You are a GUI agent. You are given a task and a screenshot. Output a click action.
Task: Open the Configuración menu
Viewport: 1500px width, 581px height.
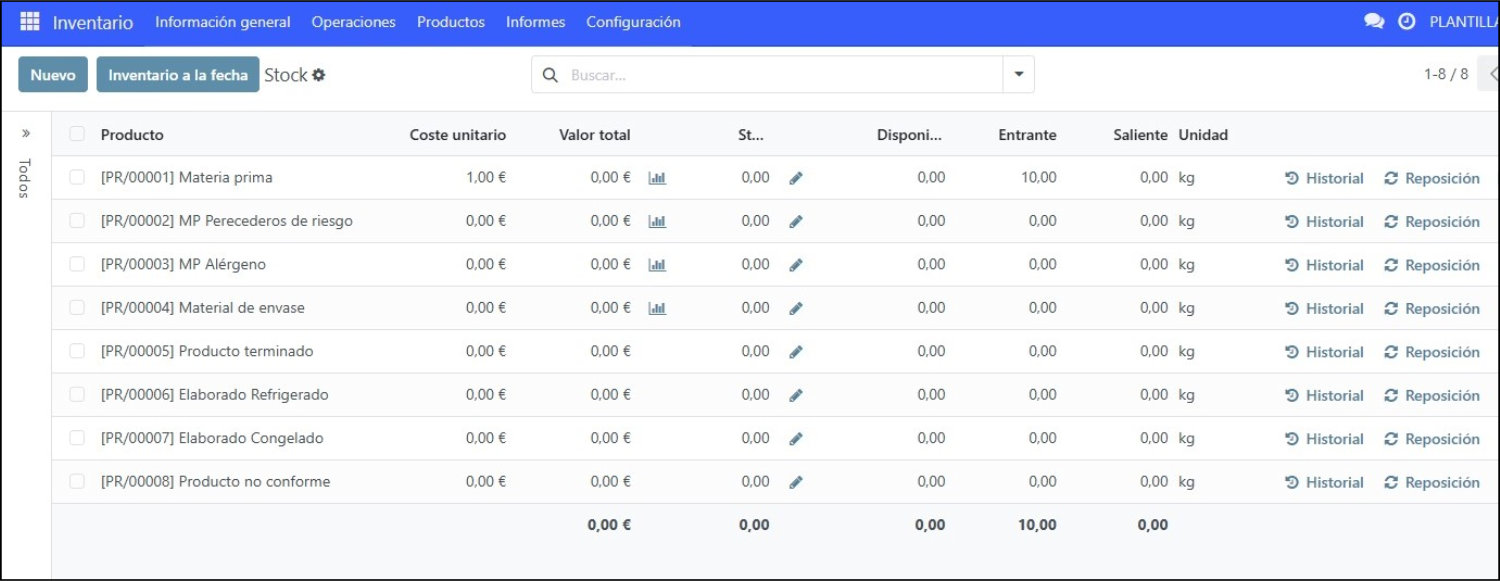pos(633,22)
